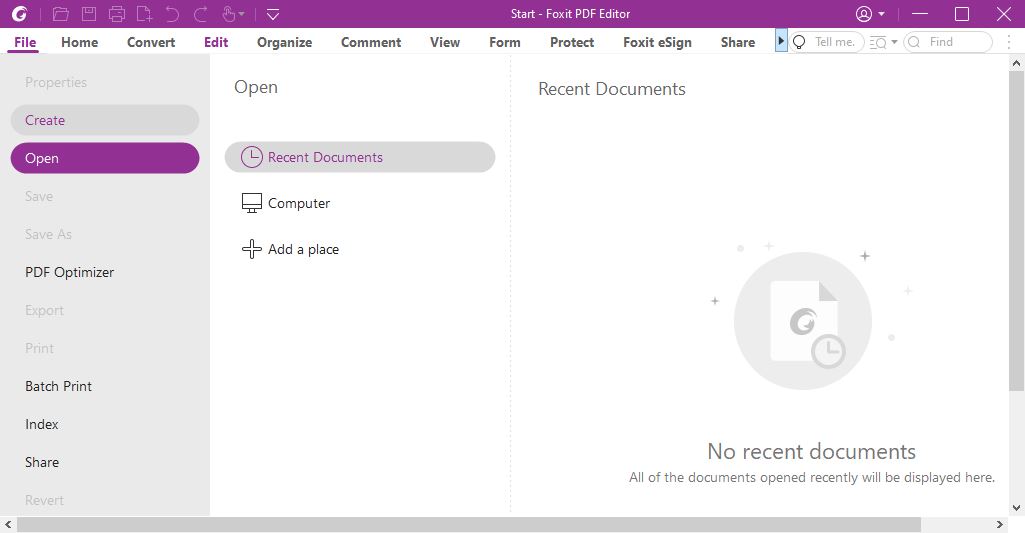Open the touch mode hand dropdown

(x=233, y=14)
